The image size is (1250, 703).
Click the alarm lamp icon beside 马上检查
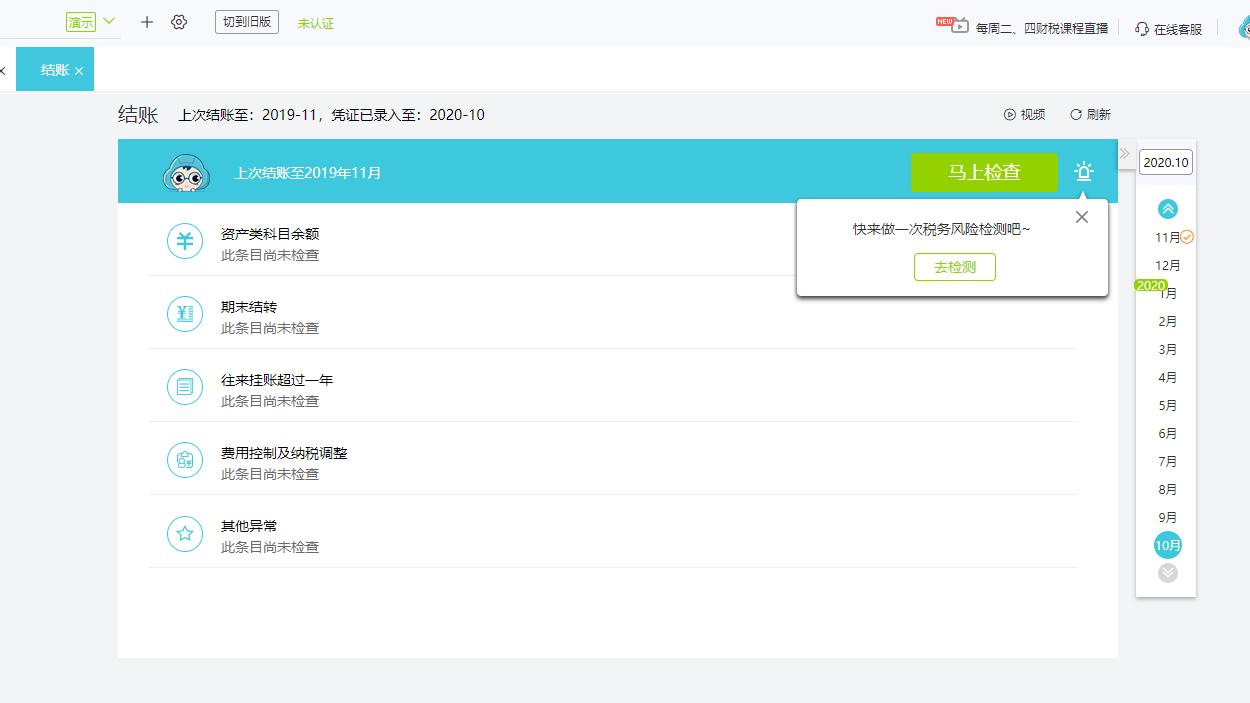click(x=1082, y=171)
